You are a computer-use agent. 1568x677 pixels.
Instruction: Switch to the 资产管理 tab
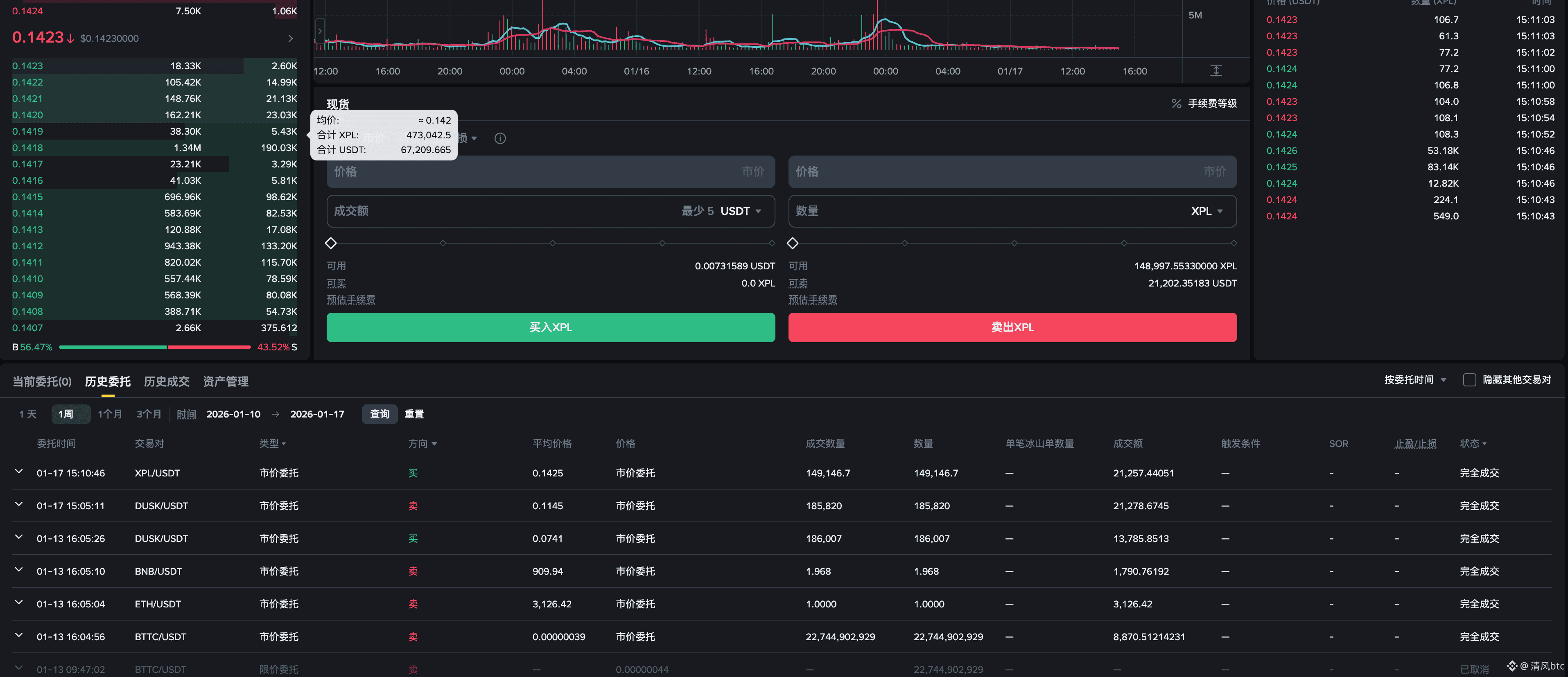pos(225,382)
